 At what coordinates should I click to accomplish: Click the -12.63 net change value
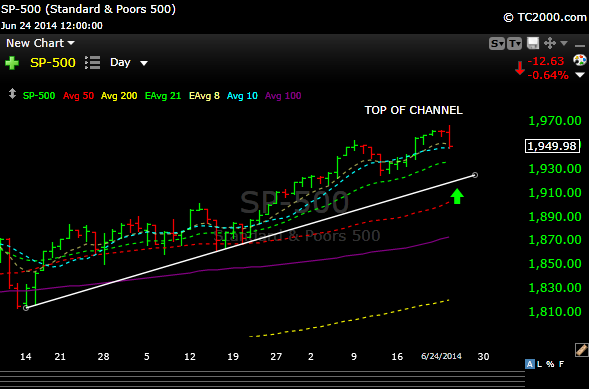coord(546,61)
